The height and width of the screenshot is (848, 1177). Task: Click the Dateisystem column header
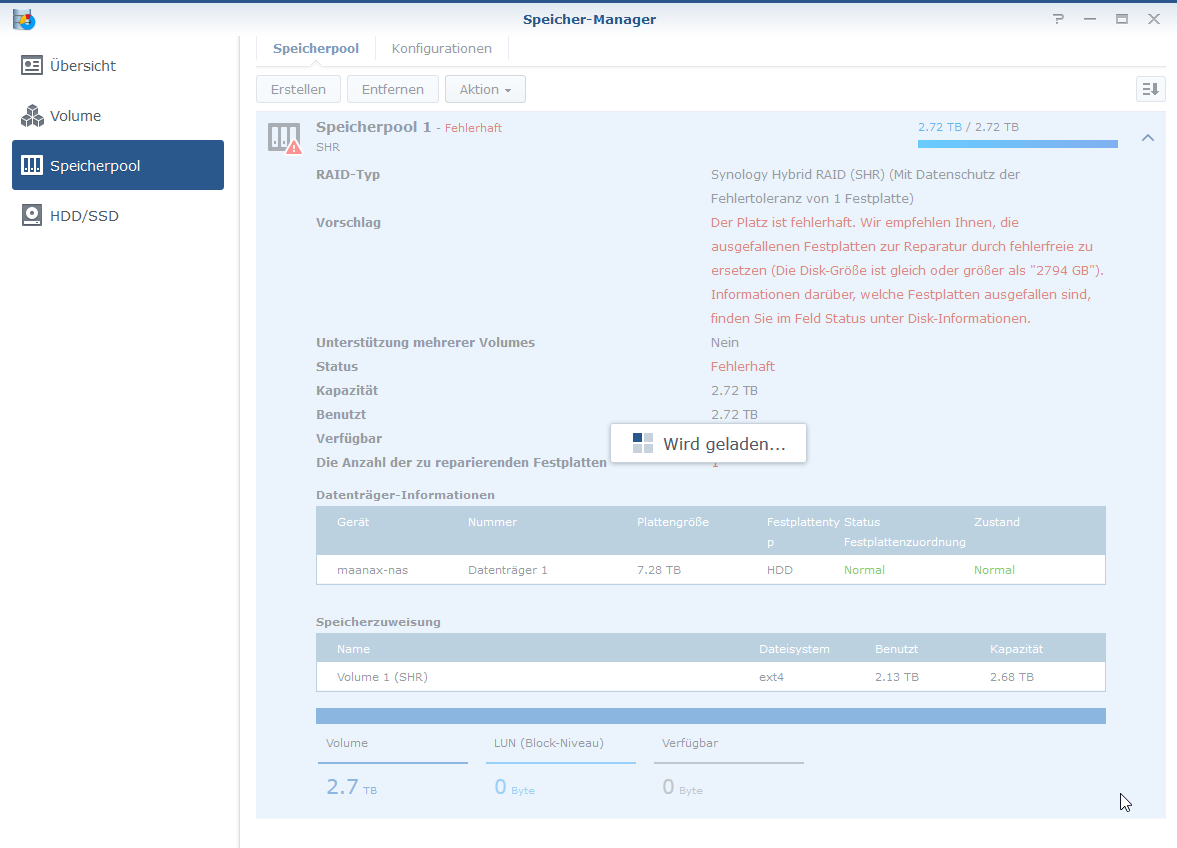794,649
